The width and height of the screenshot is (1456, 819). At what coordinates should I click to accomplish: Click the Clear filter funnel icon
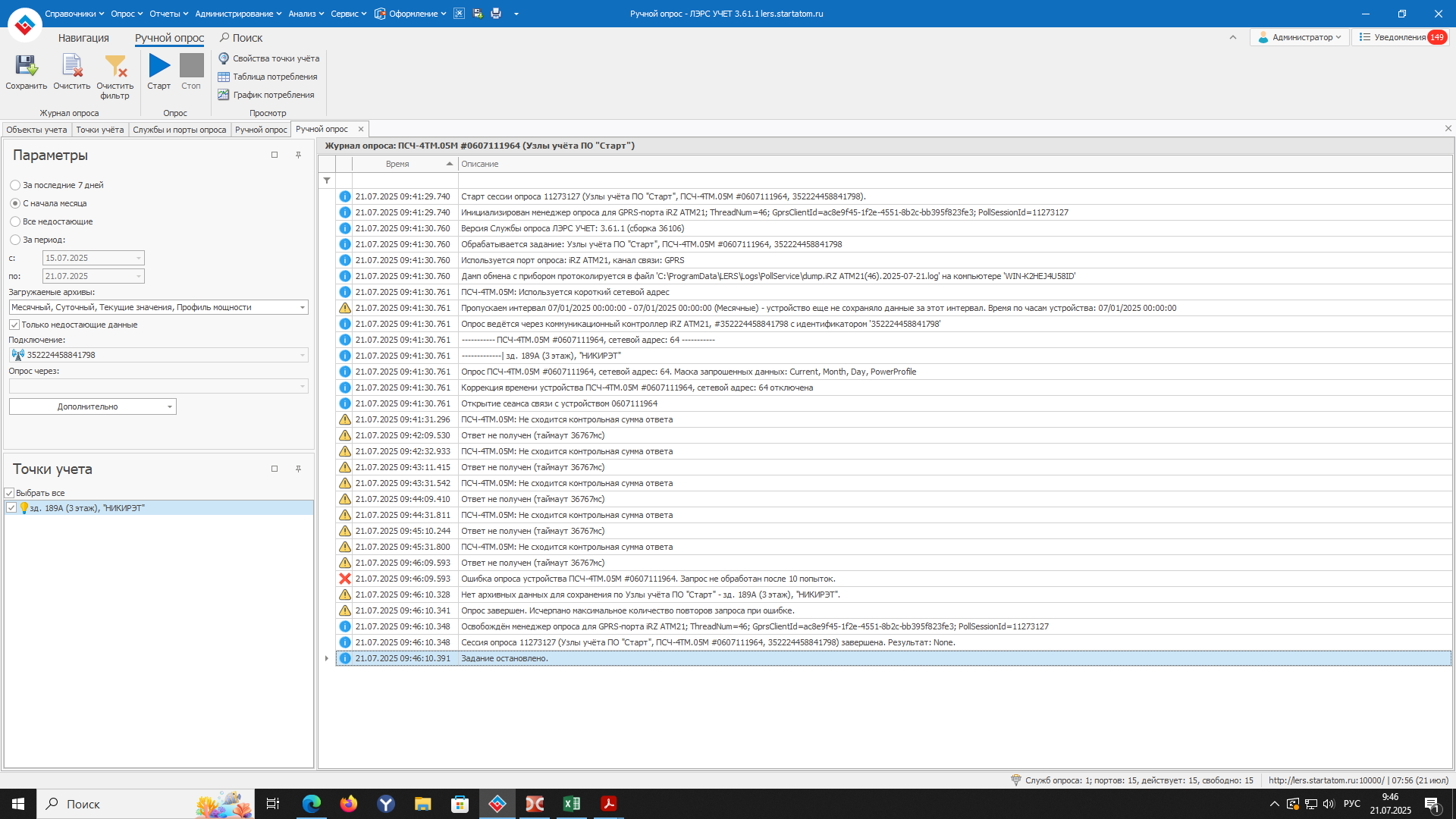click(x=115, y=67)
